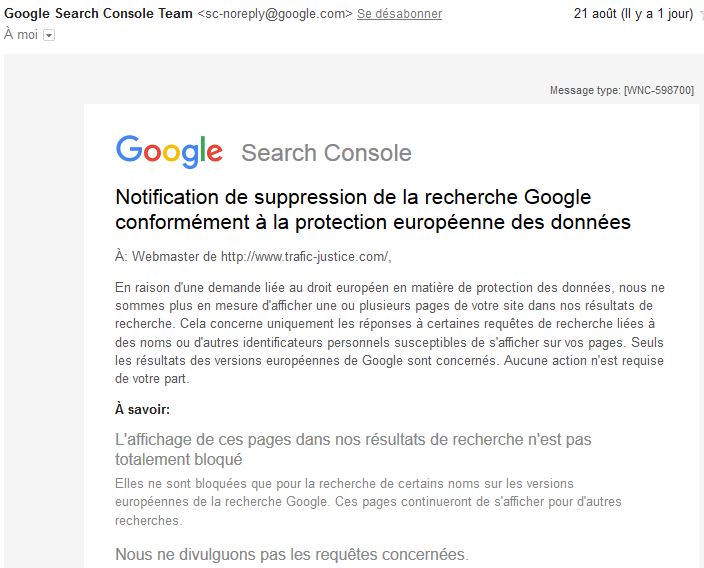Click the sc-noreply@google.com sender address

(x=275, y=14)
